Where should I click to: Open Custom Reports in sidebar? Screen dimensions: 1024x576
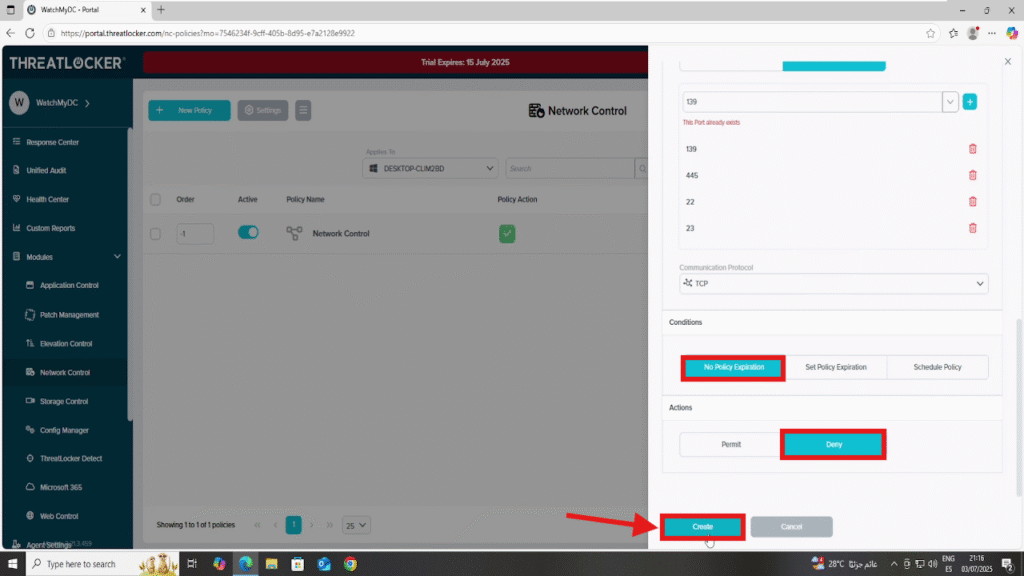50,228
